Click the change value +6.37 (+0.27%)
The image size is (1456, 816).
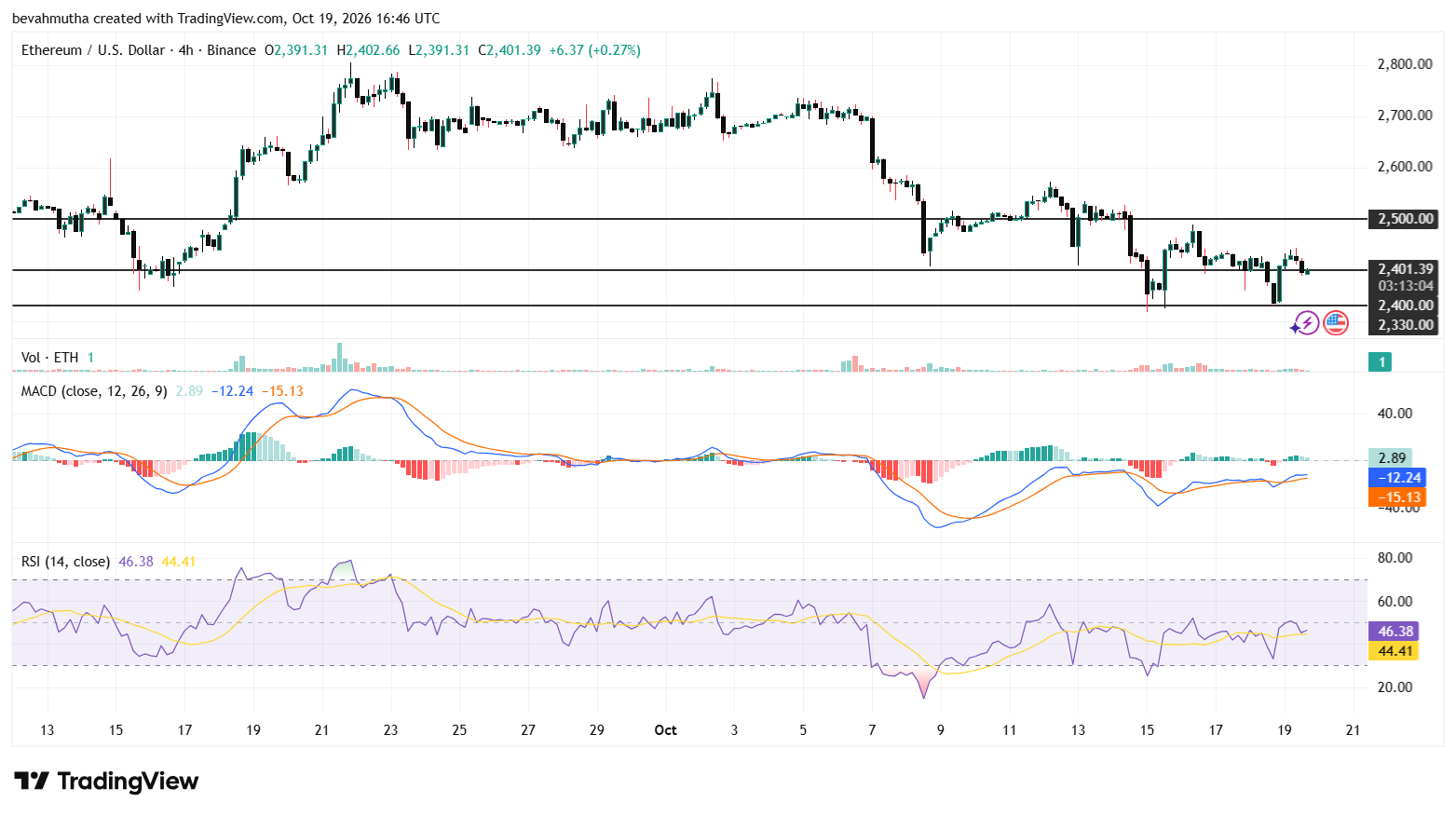594,50
